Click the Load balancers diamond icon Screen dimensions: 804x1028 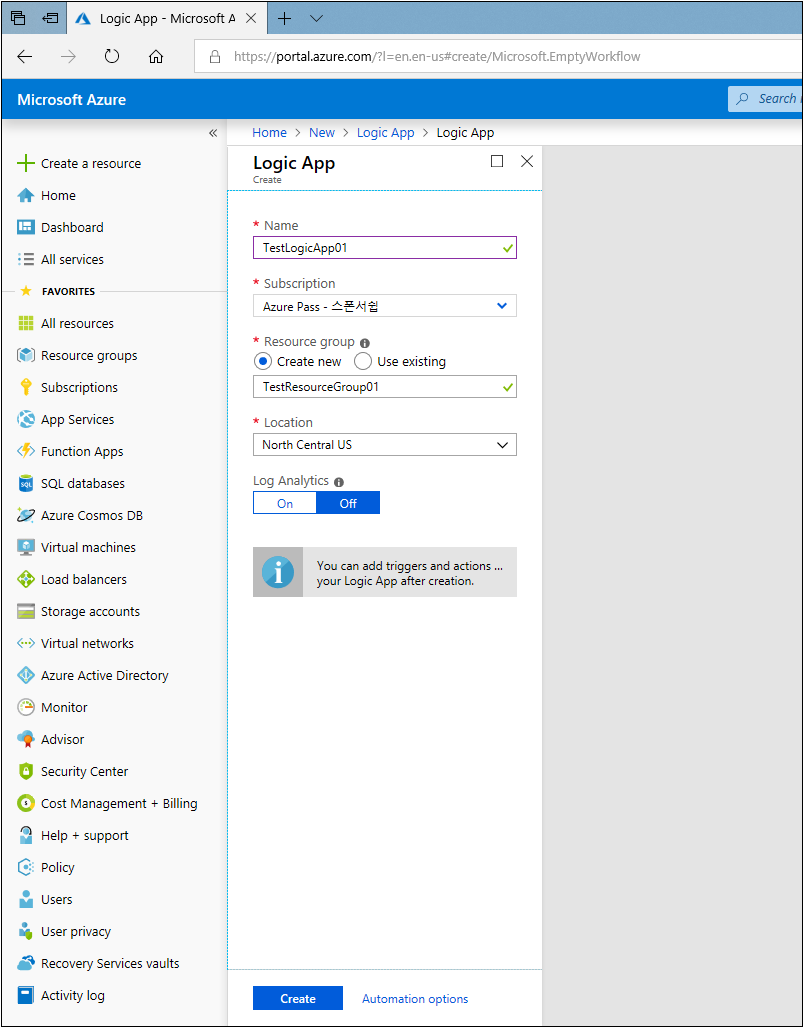(x=26, y=580)
